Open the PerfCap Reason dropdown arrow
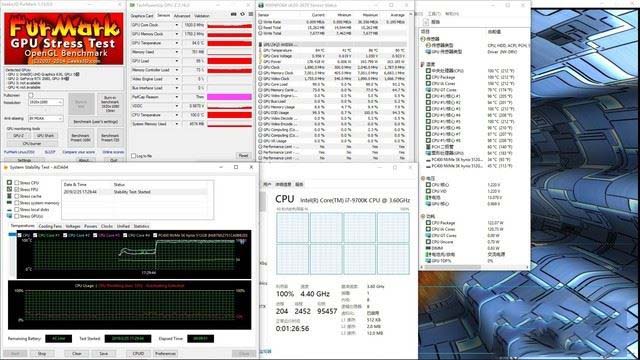Screen dimensions: 640x360 coord(177,97)
